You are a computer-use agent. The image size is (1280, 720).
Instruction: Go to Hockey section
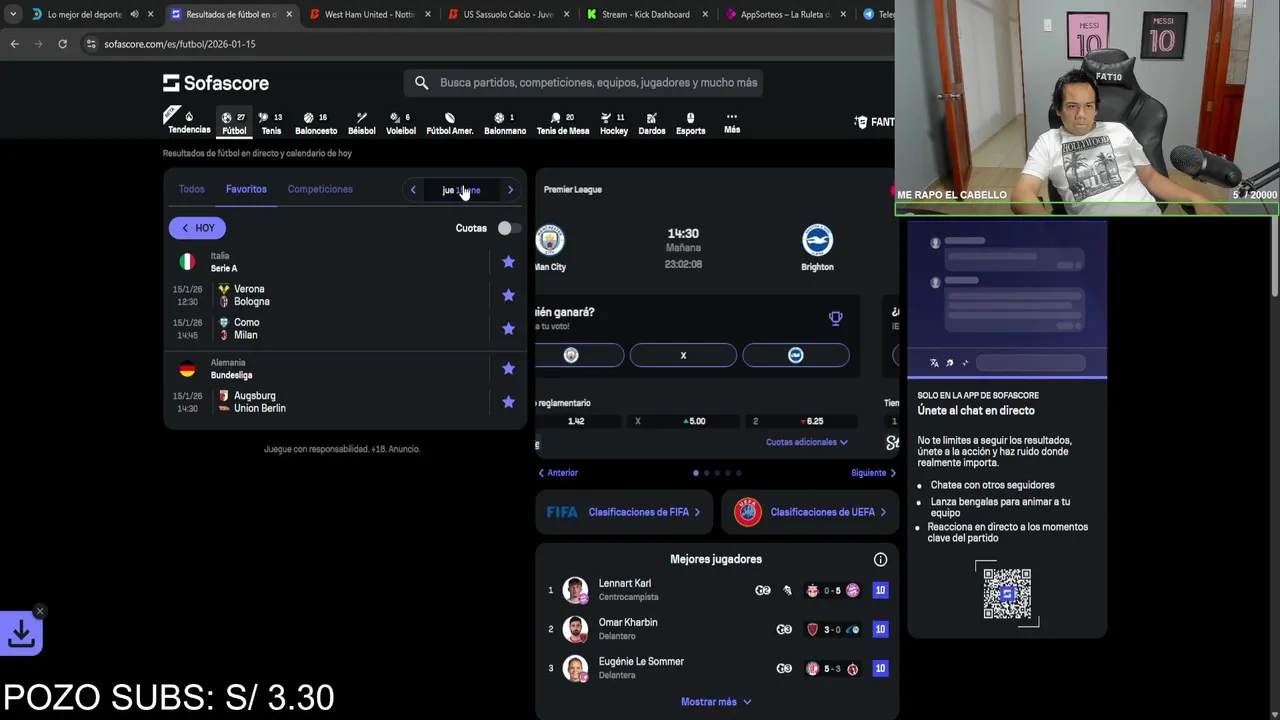[614, 122]
